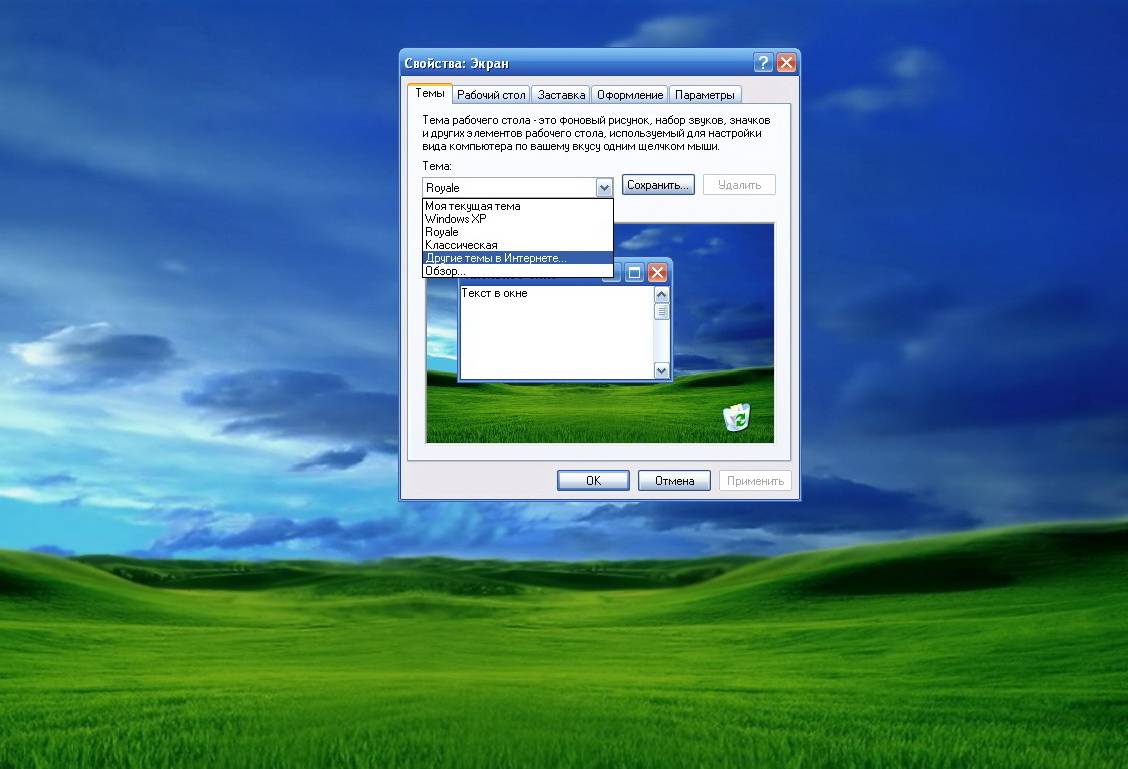Confirm with the OK button
1128x769 pixels.
tap(593, 481)
